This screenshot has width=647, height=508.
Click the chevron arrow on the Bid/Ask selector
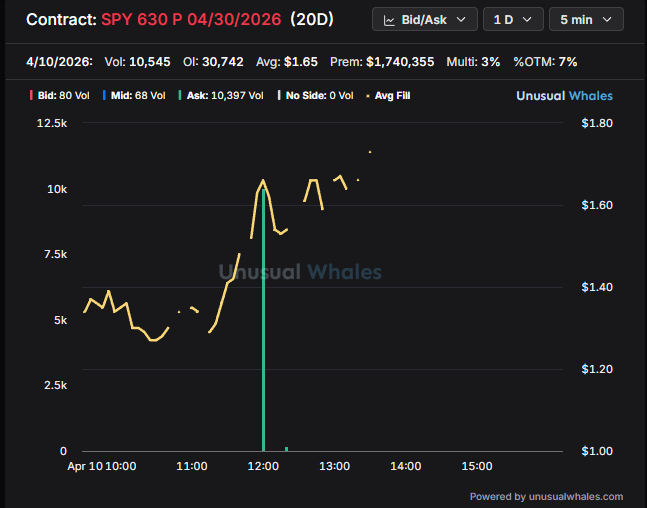(461, 19)
